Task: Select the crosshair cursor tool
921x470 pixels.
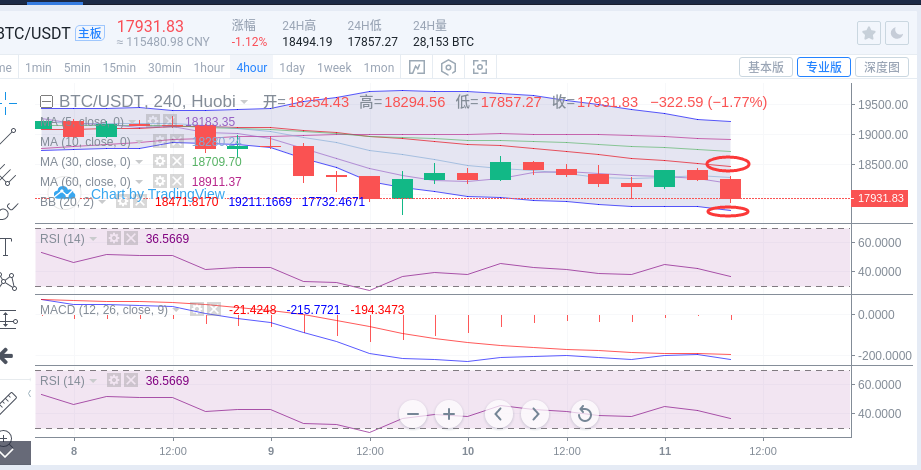Action: pyautogui.click(x=7, y=103)
